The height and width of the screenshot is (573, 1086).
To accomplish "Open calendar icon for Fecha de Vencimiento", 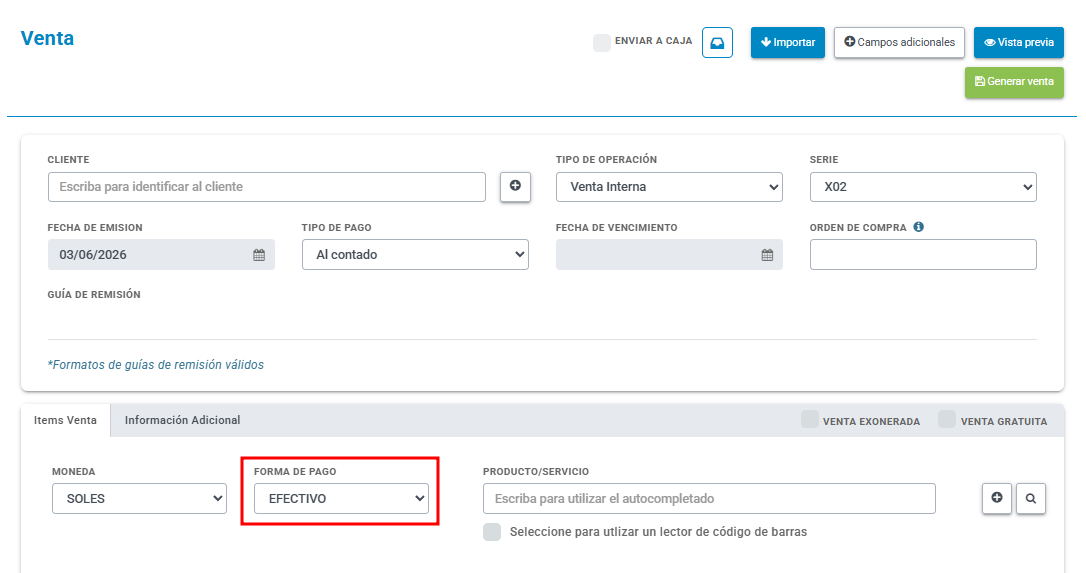I will pyautogui.click(x=767, y=255).
